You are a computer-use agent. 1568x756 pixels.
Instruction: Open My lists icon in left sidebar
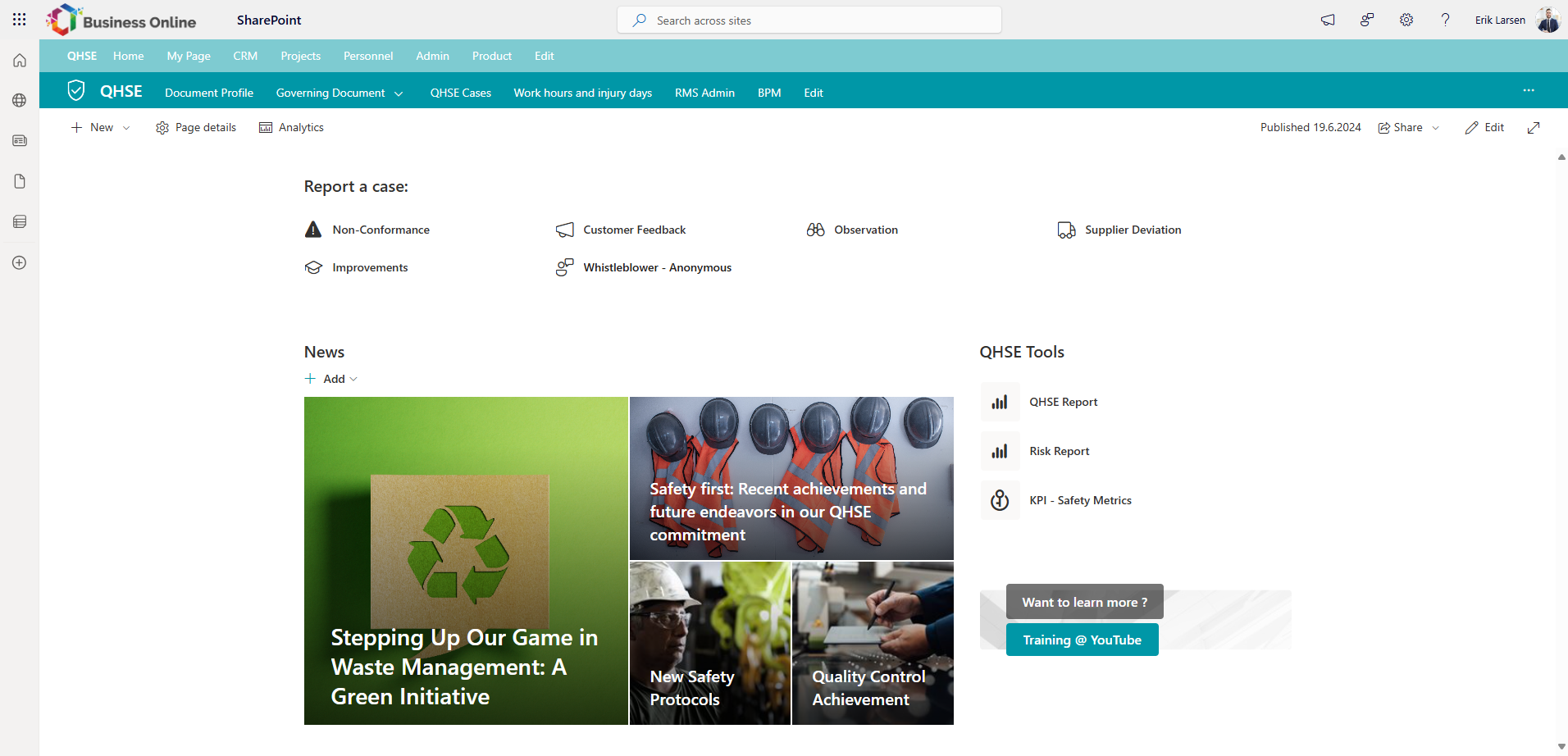point(20,221)
